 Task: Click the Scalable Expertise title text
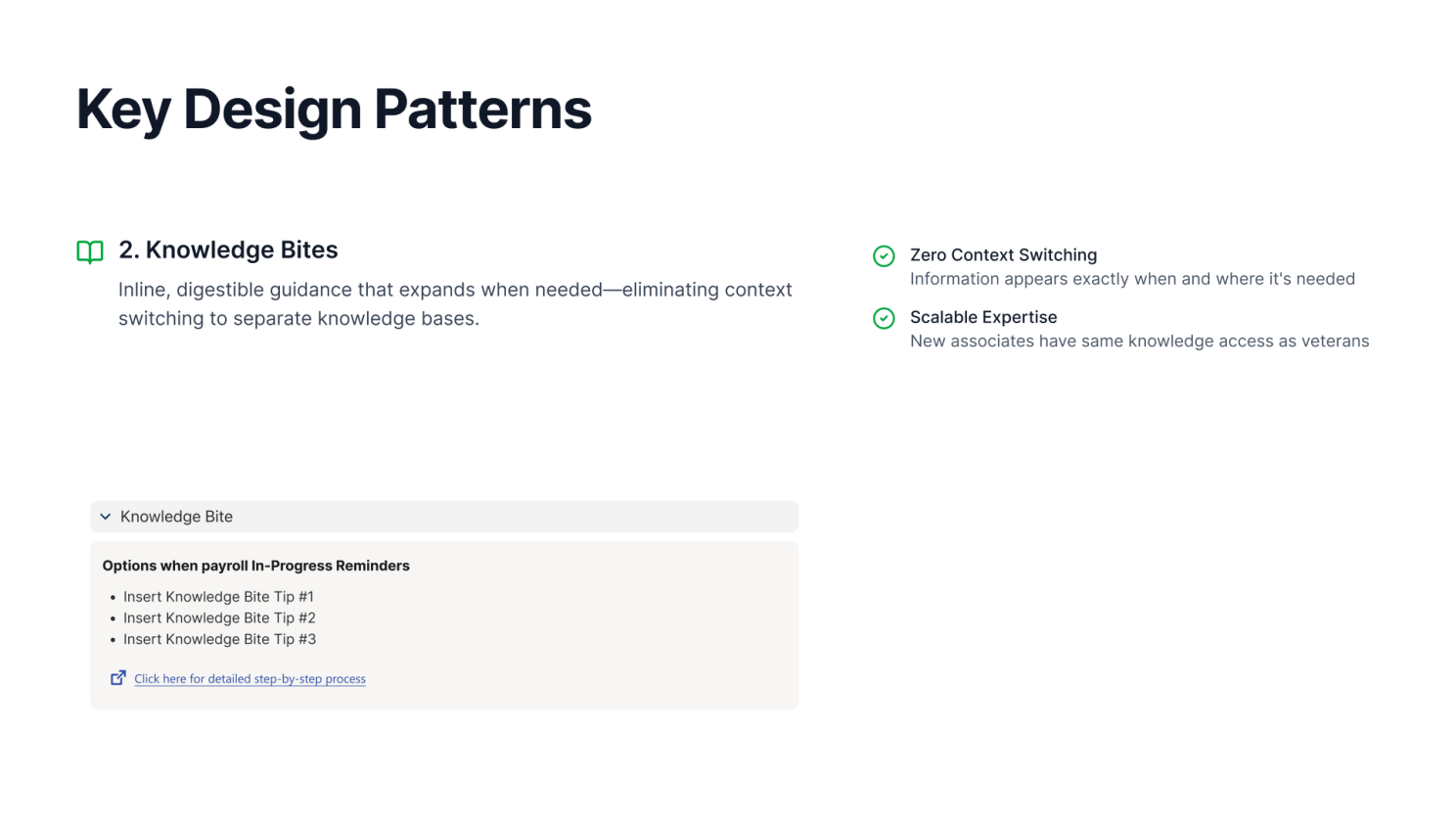pyautogui.click(x=983, y=317)
